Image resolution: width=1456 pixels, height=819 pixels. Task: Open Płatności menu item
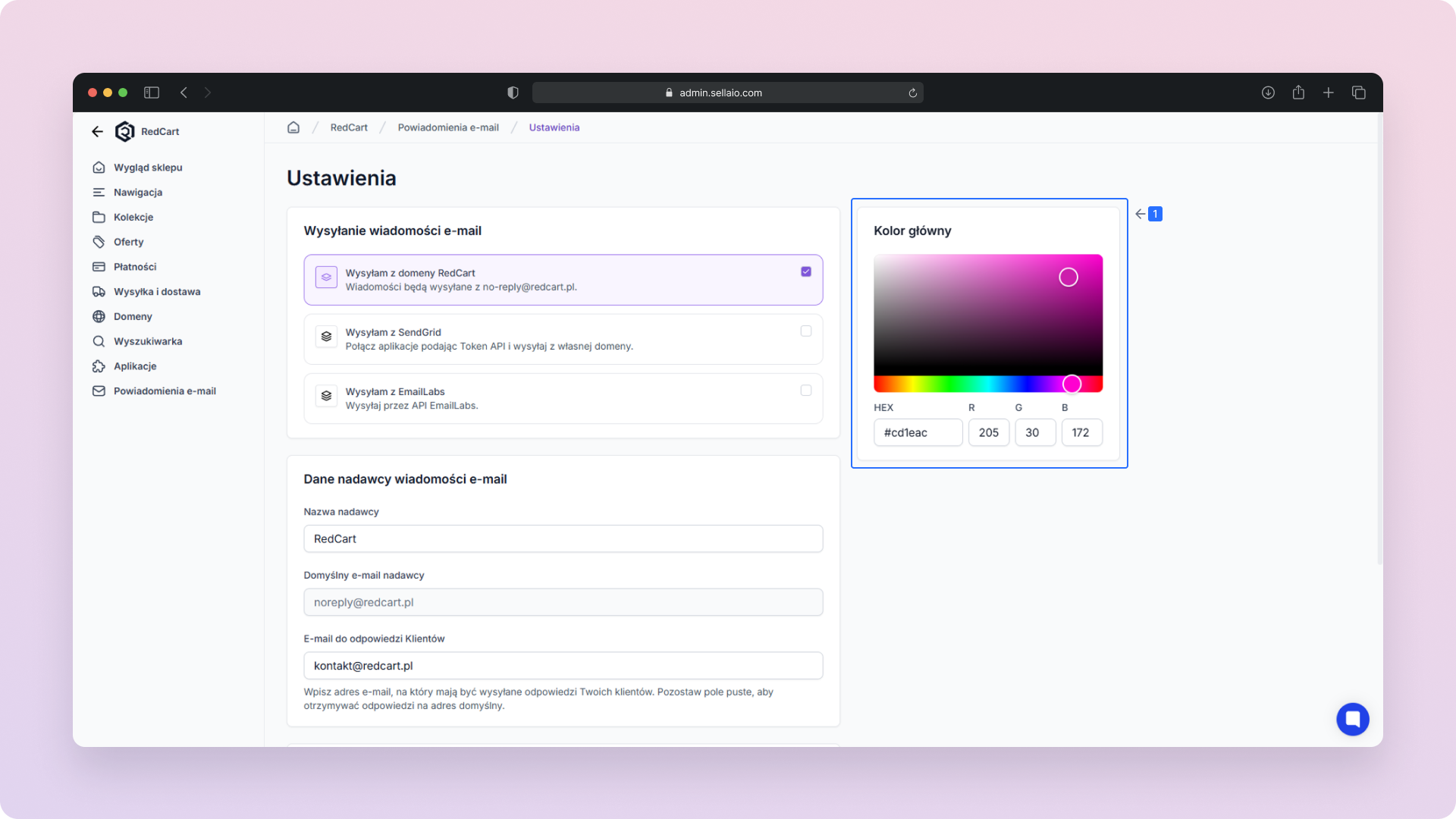point(135,267)
